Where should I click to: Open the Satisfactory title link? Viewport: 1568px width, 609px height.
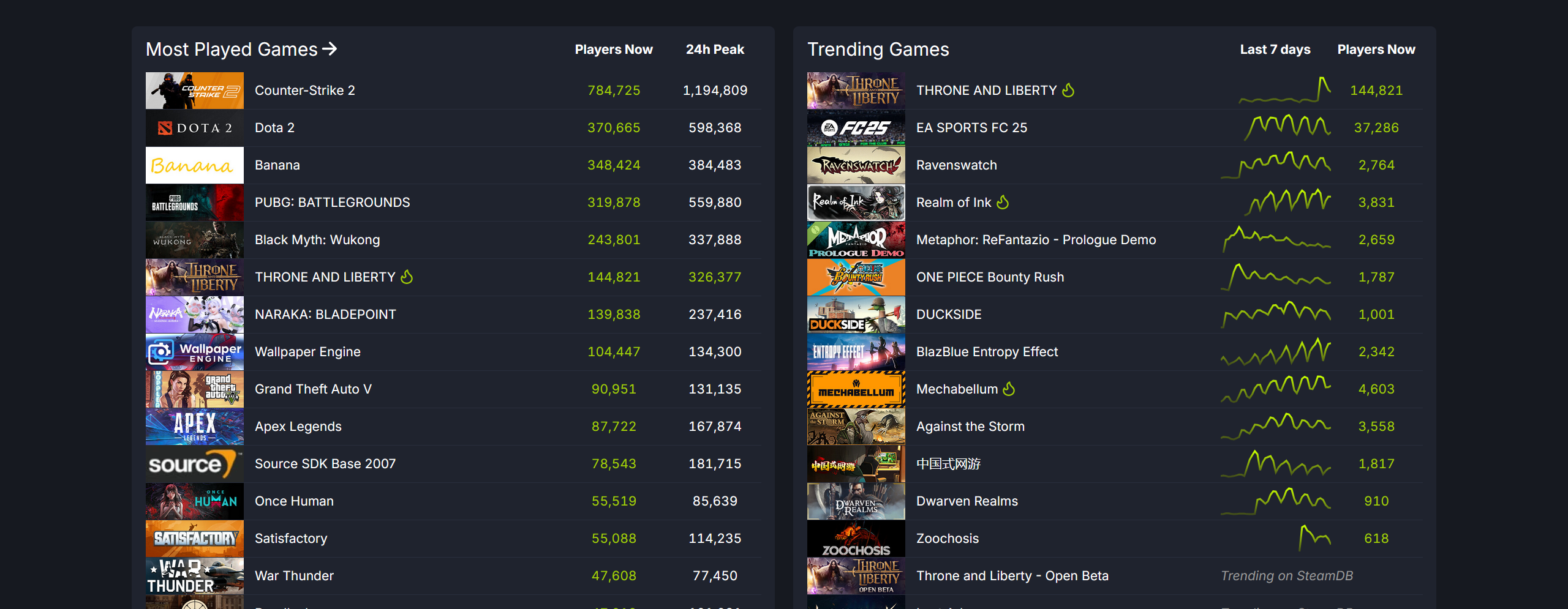[x=291, y=539]
